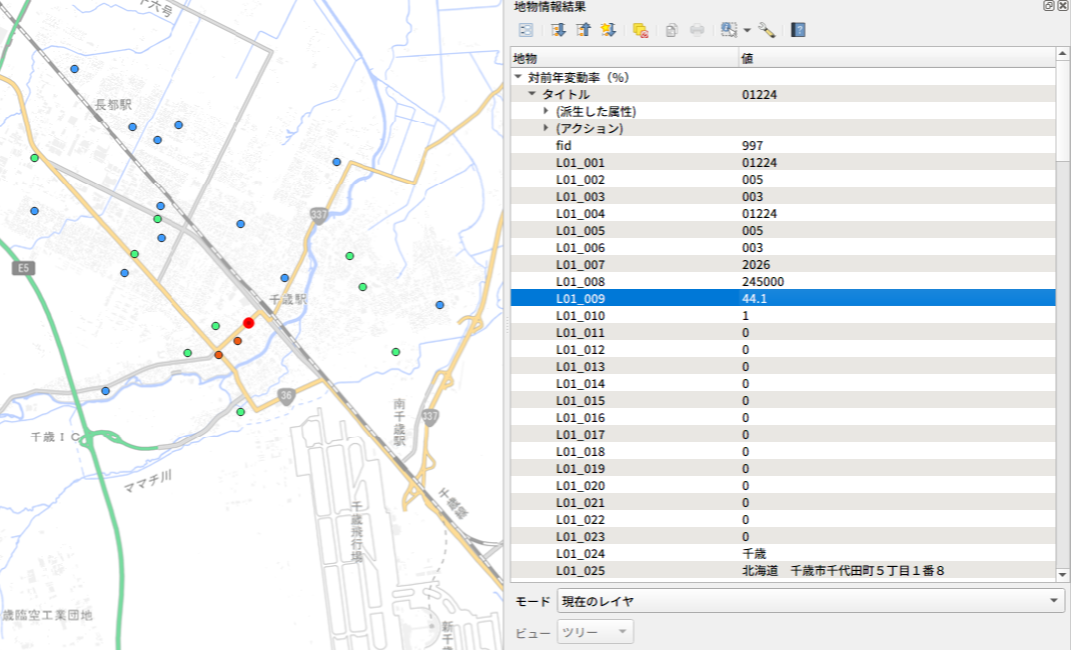Open identify settings with the wrench icon

tap(767, 30)
